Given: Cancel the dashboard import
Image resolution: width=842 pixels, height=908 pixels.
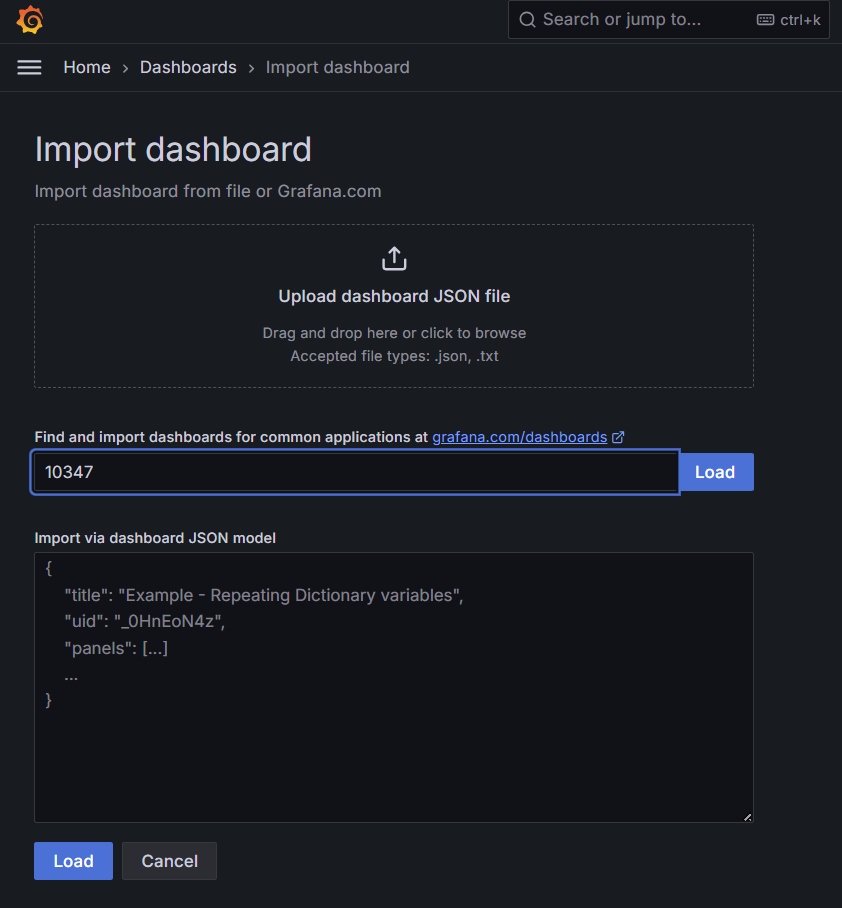Looking at the screenshot, I should click(x=170, y=861).
